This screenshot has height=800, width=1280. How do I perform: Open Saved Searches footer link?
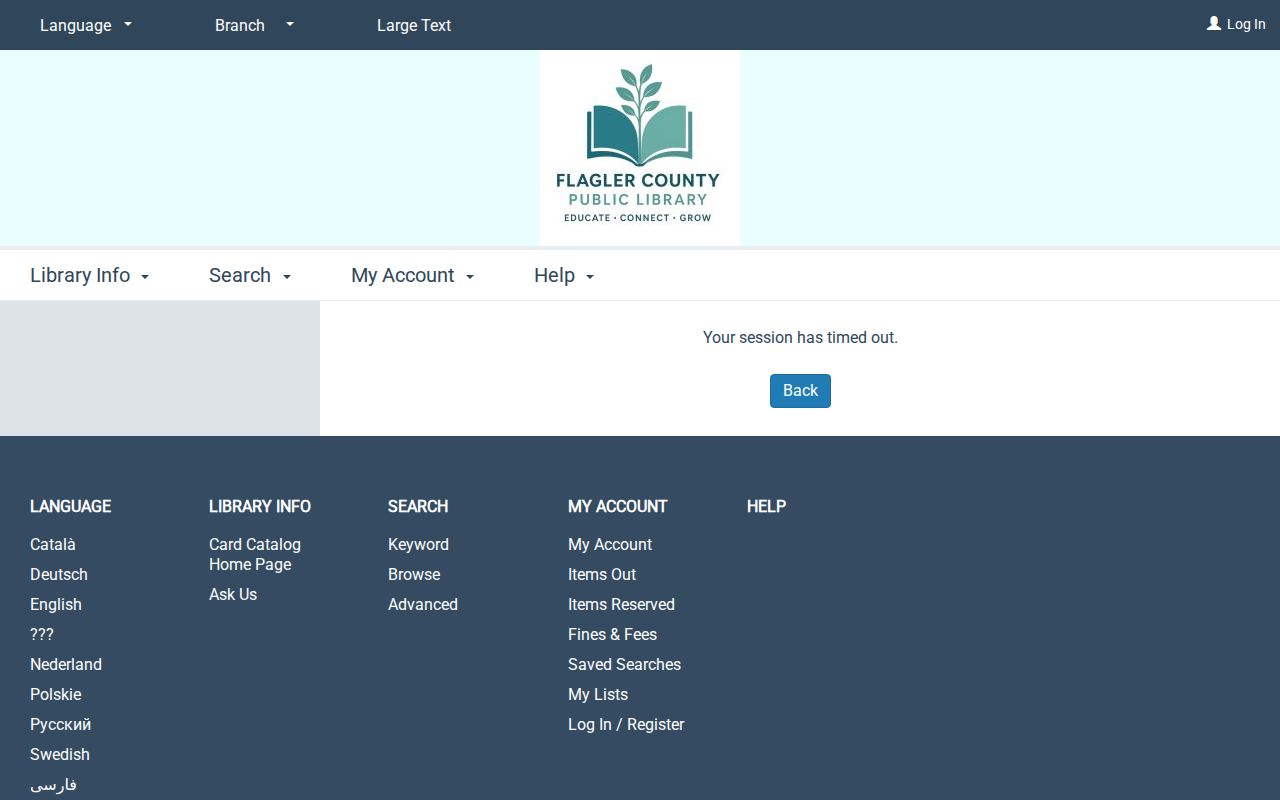[624, 664]
